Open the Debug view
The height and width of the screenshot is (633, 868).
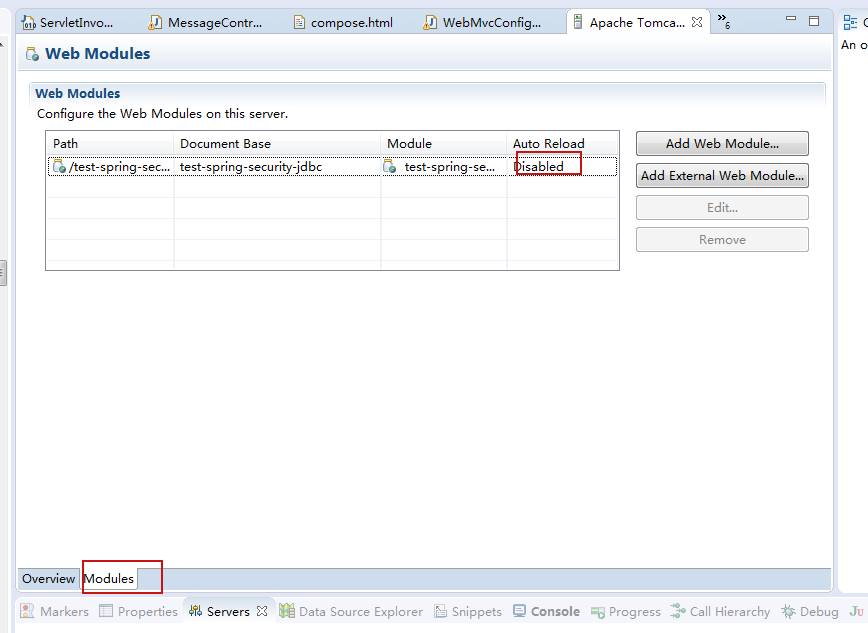(810, 611)
